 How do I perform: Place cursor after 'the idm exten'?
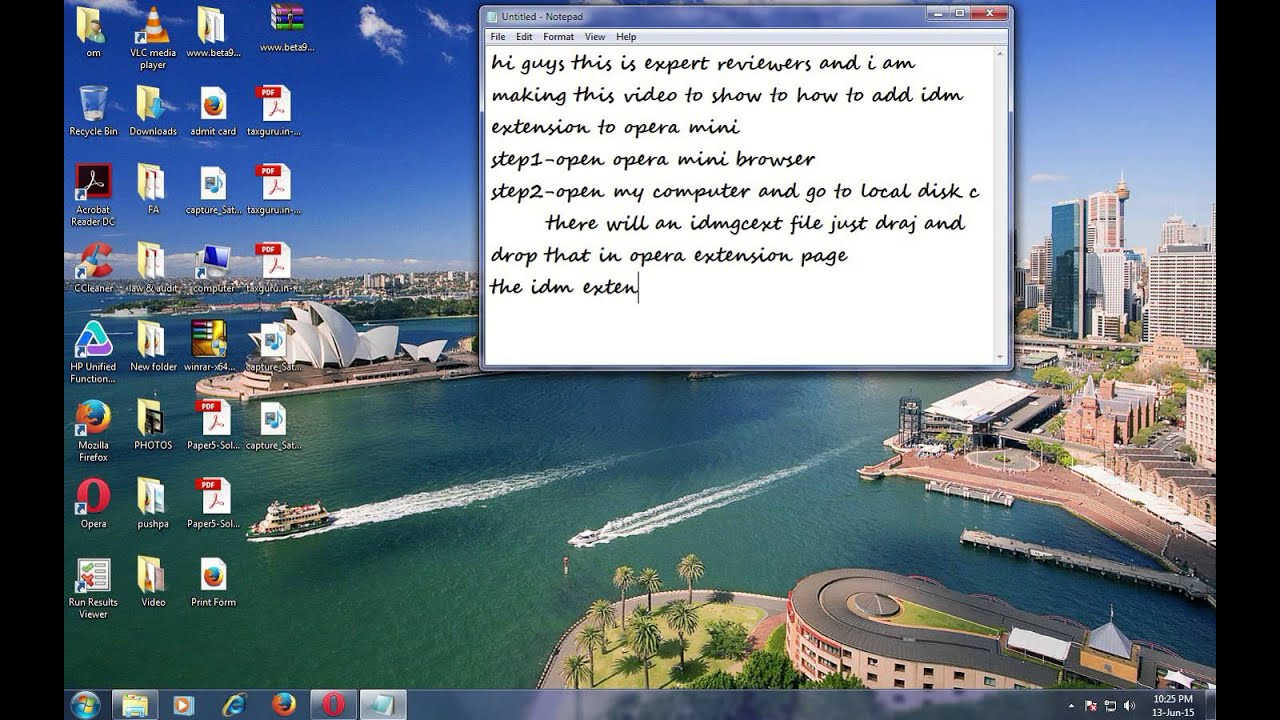coord(640,288)
